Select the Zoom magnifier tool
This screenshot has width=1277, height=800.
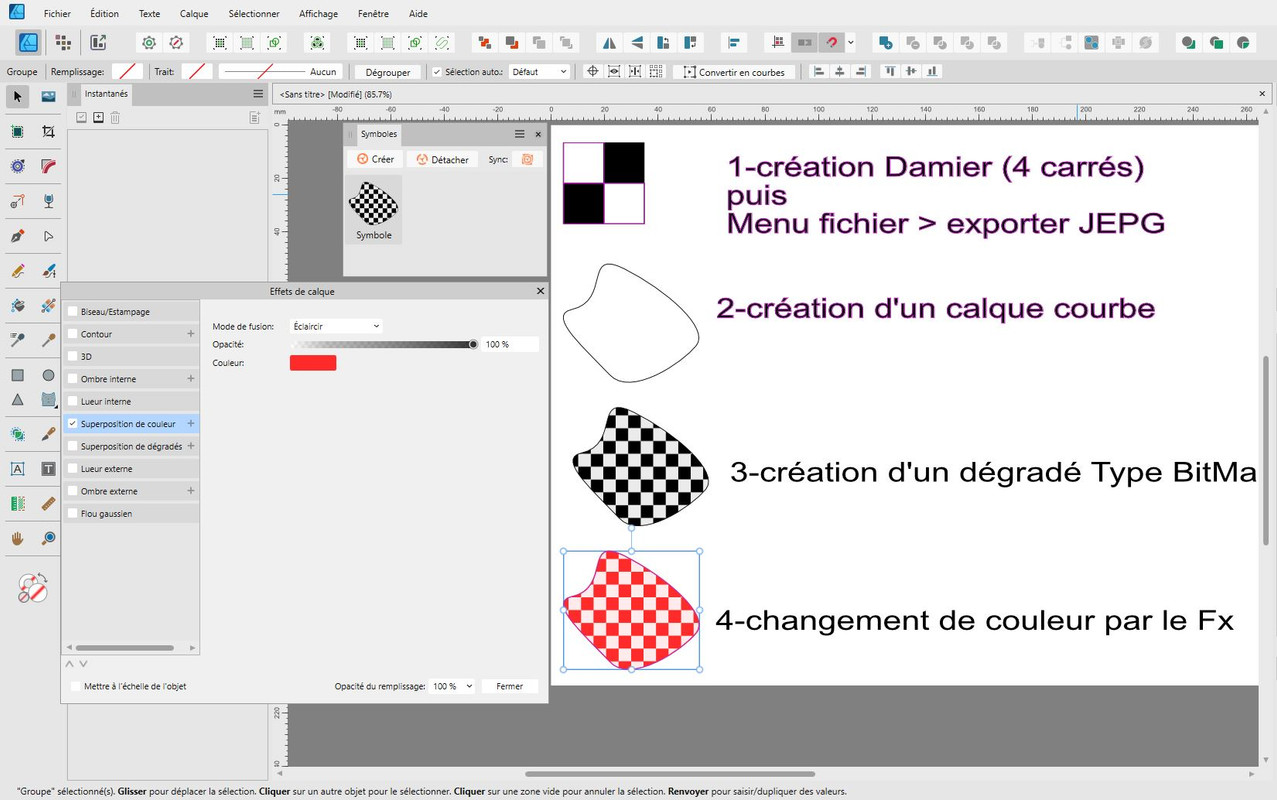pyautogui.click(x=48, y=538)
